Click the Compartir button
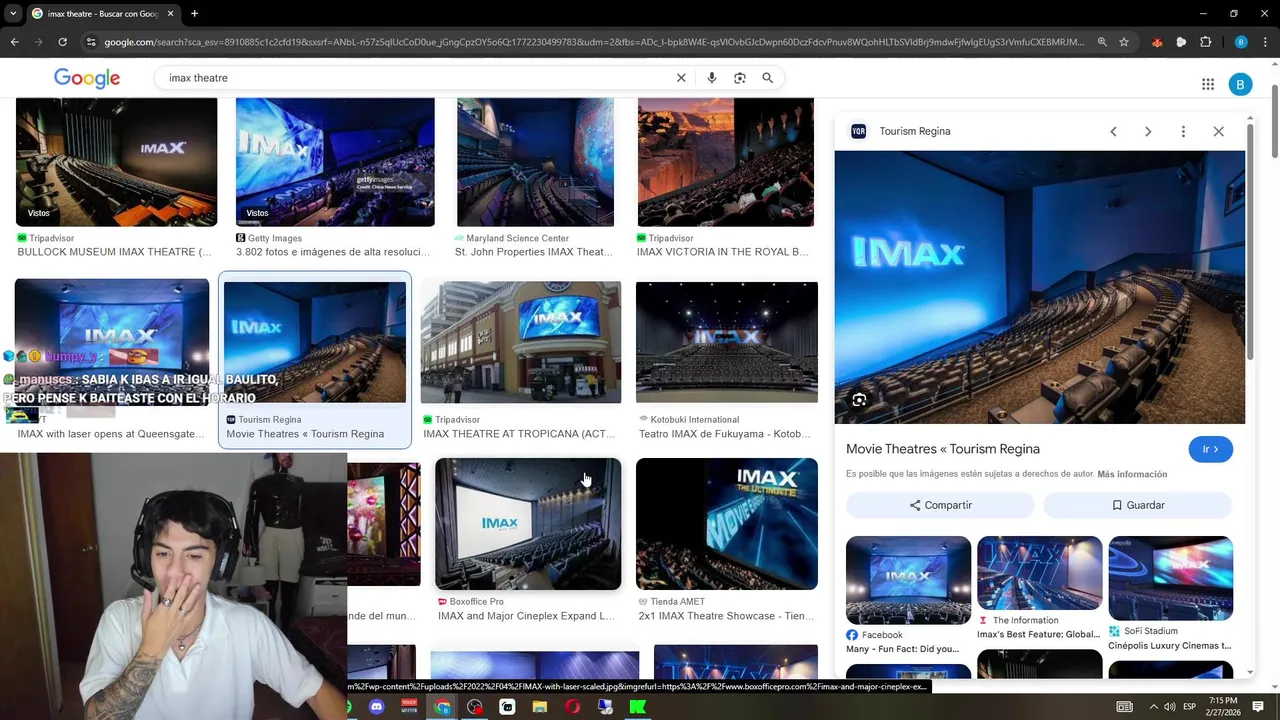1280x720 pixels. pyautogui.click(x=940, y=505)
